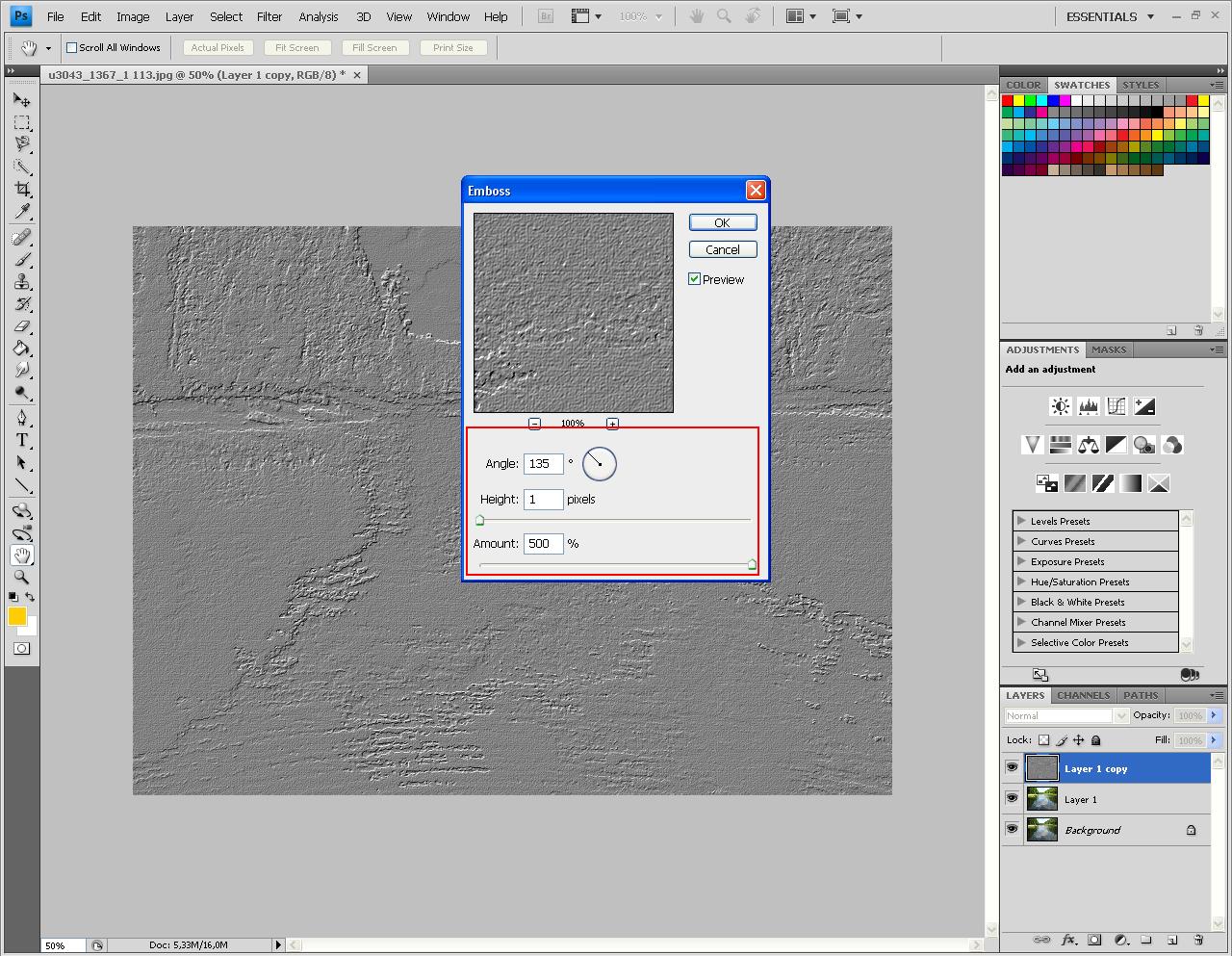Click OK in the Emboss dialog
This screenshot has width=1232, height=956.
722,222
